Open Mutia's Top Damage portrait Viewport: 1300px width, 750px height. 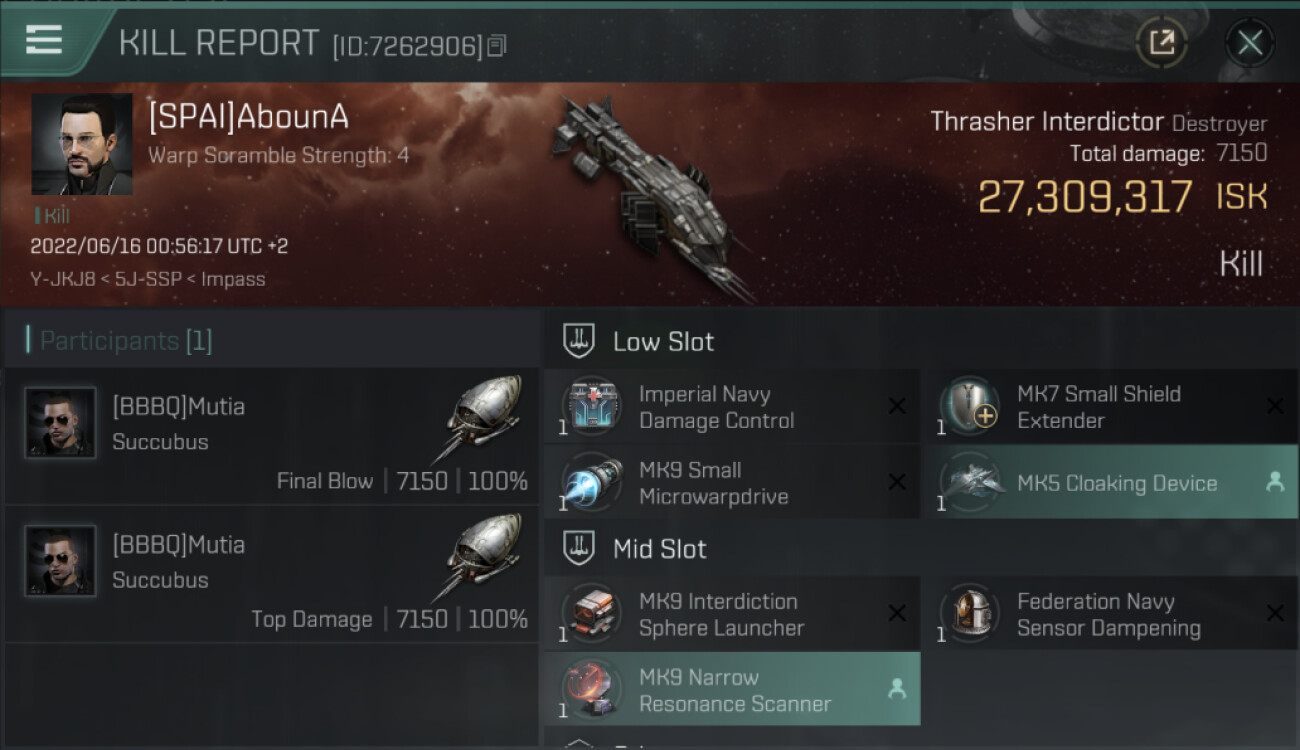pyautogui.click(x=61, y=561)
